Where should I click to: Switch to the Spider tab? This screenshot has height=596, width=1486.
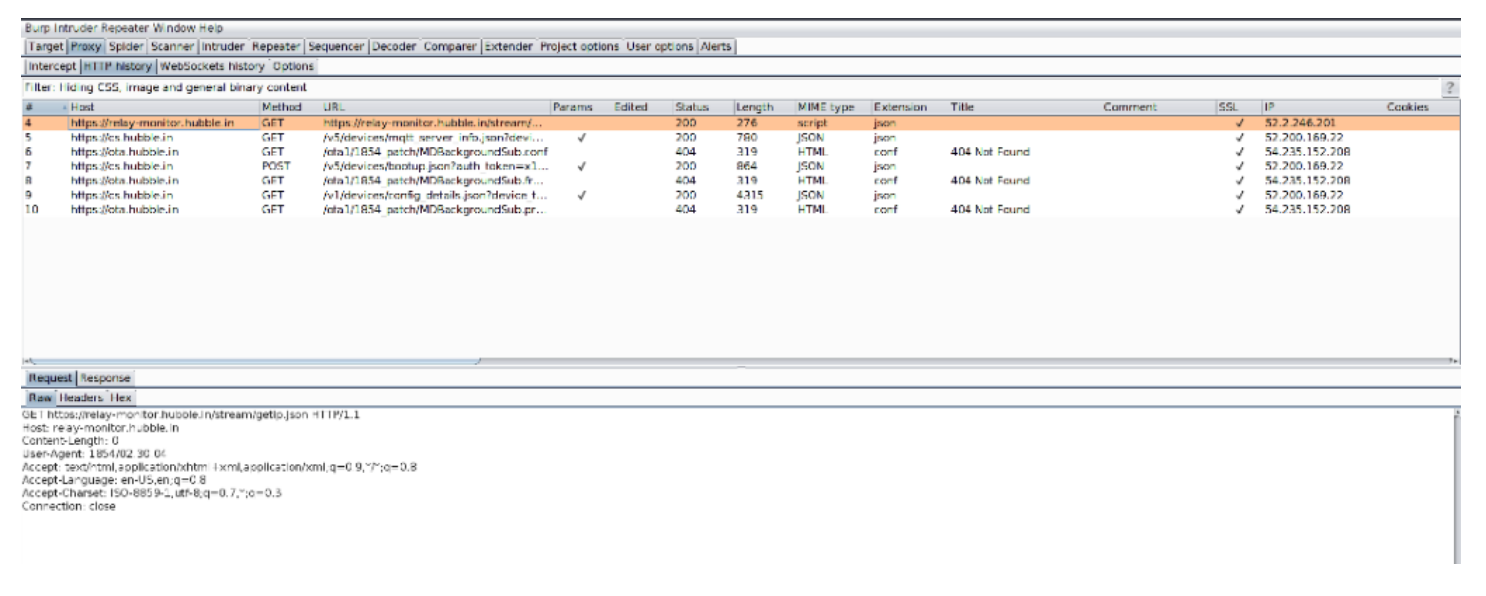coord(126,47)
